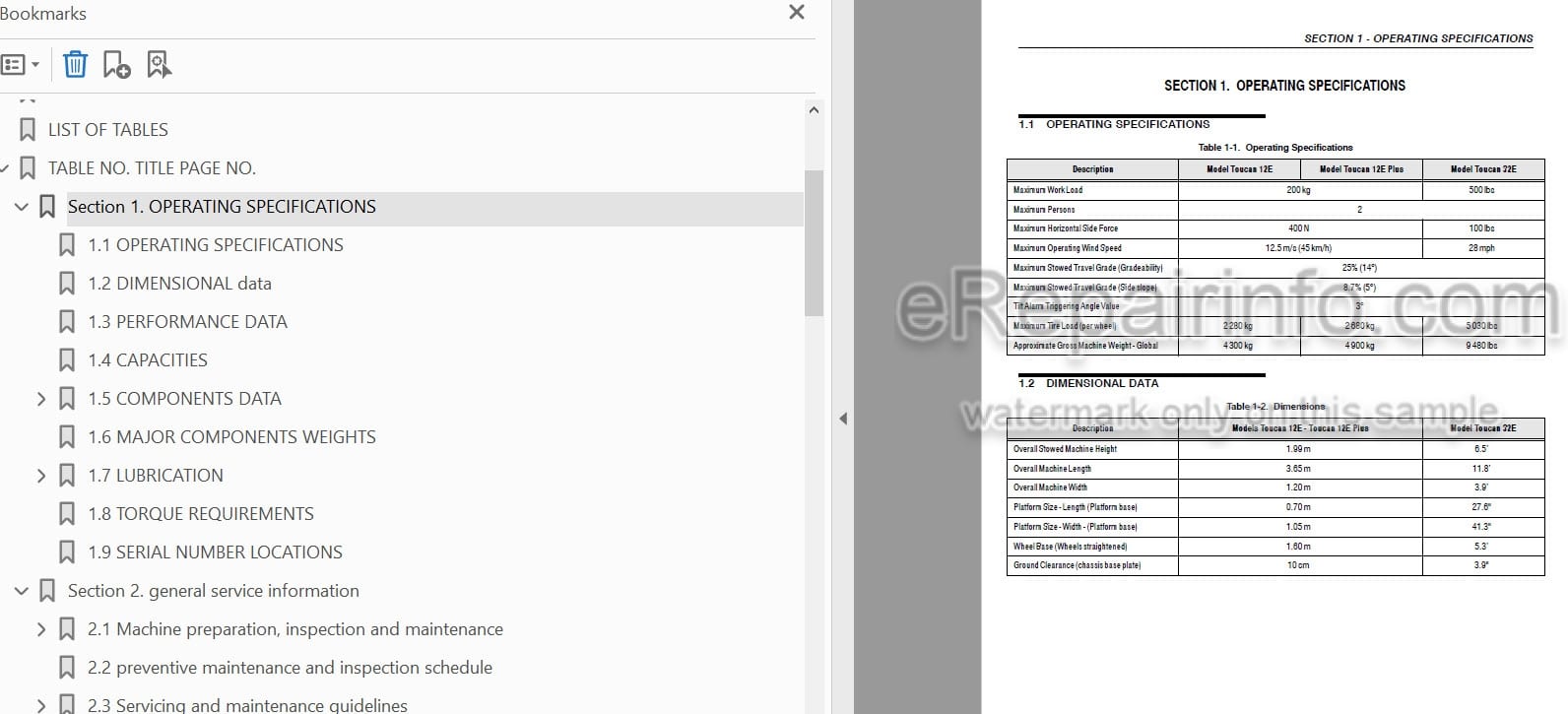
Task: Click Overall Machine Length row label
Action: coord(1052,469)
